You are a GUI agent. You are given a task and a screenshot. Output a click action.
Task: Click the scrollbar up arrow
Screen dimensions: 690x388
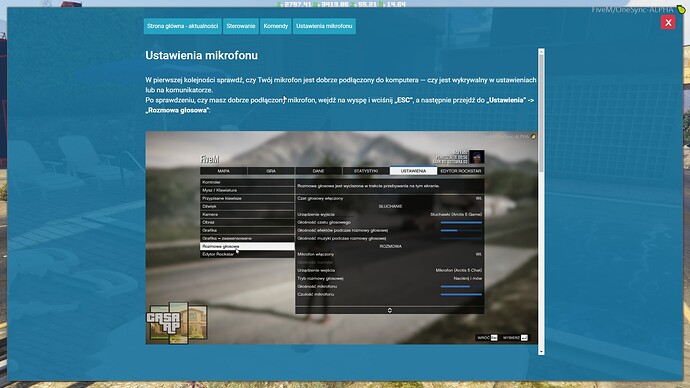point(541,52)
